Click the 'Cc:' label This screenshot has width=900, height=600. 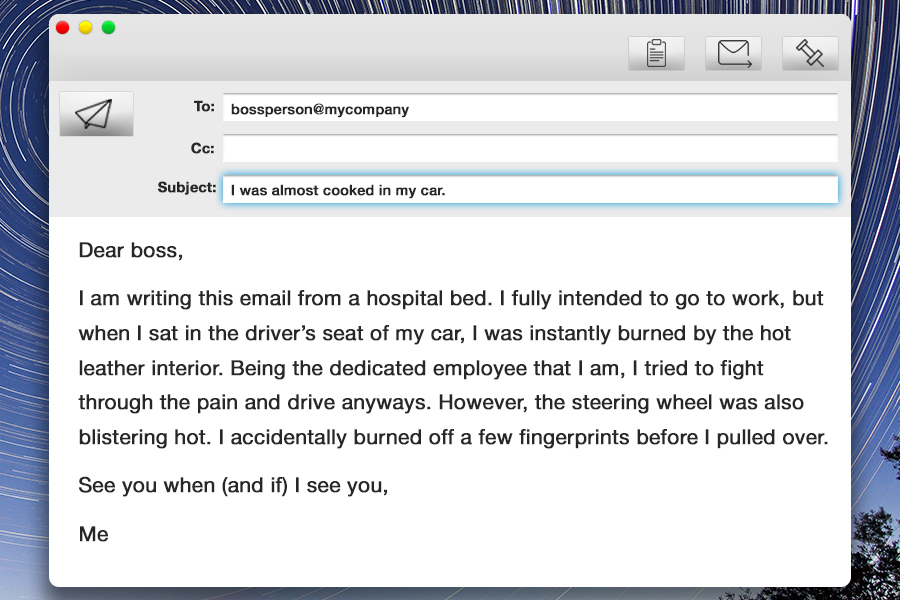(x=203, y=148)
